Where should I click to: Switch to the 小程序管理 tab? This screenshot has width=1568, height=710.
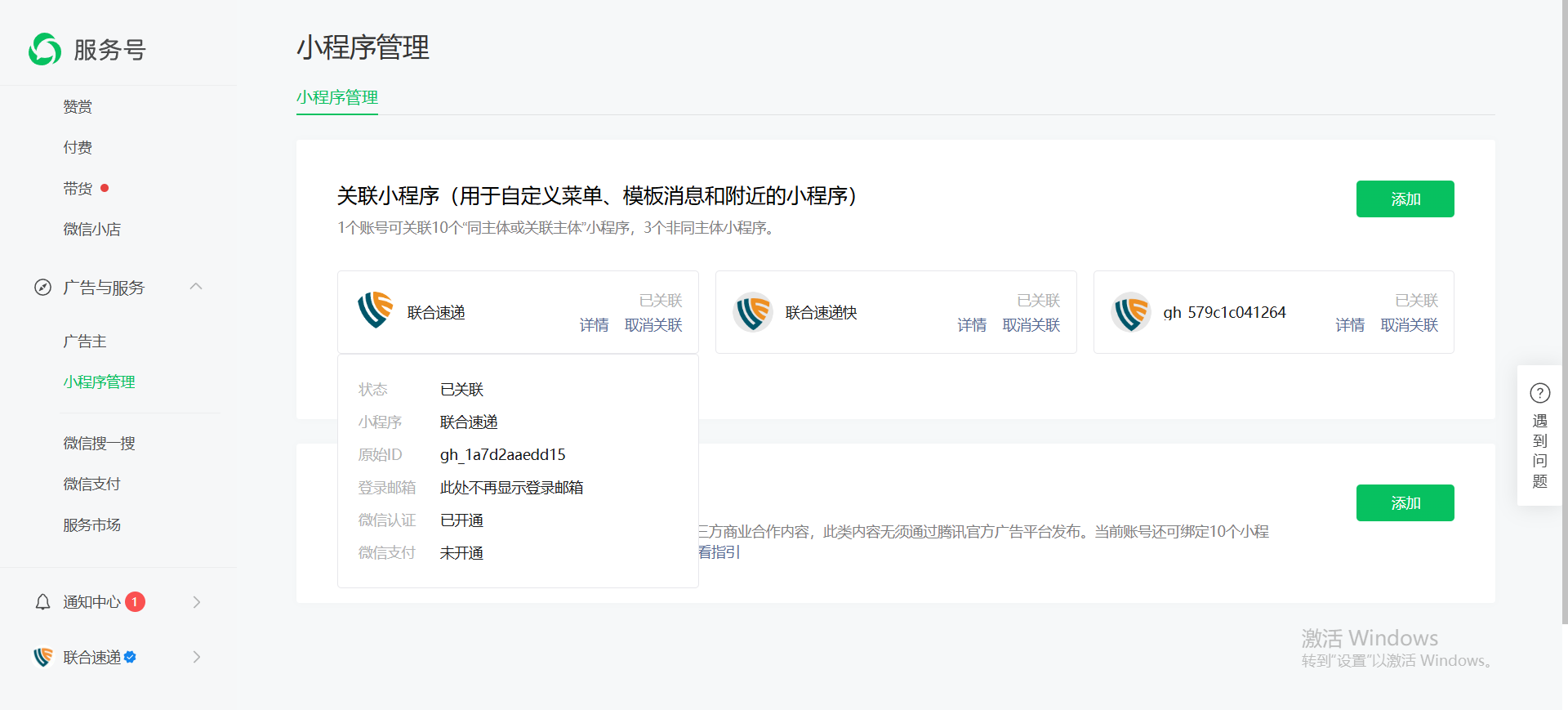[337, 98]
